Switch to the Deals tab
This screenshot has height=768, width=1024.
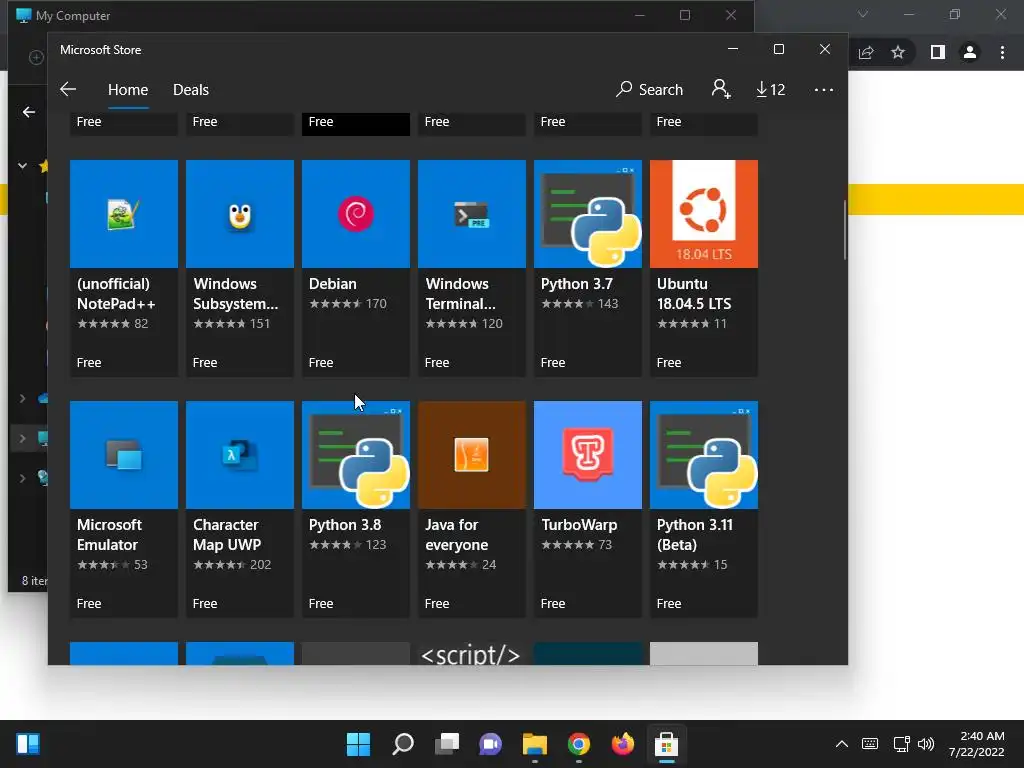191,89
